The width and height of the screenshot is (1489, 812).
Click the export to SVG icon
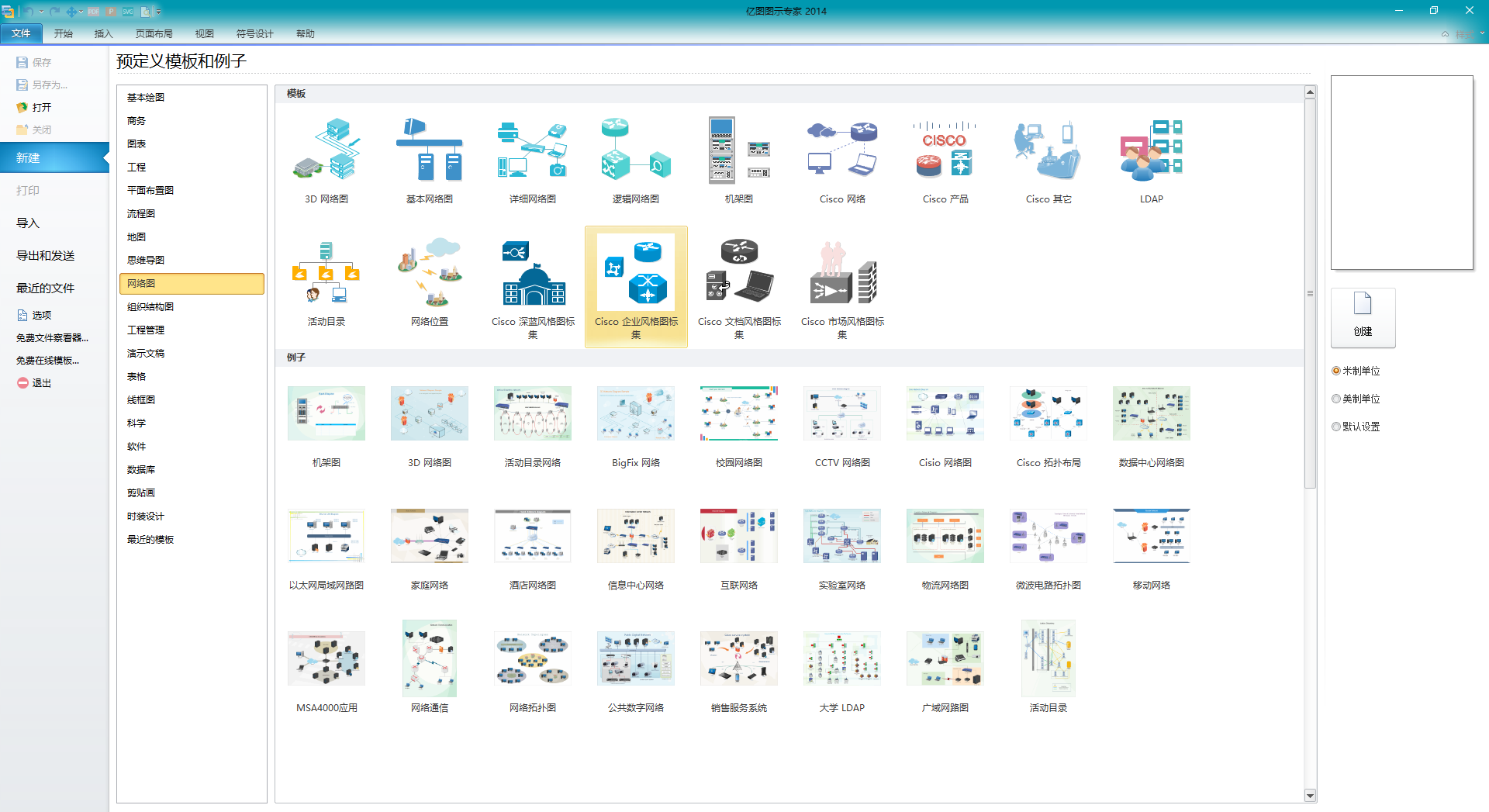[x=128, y=12]
